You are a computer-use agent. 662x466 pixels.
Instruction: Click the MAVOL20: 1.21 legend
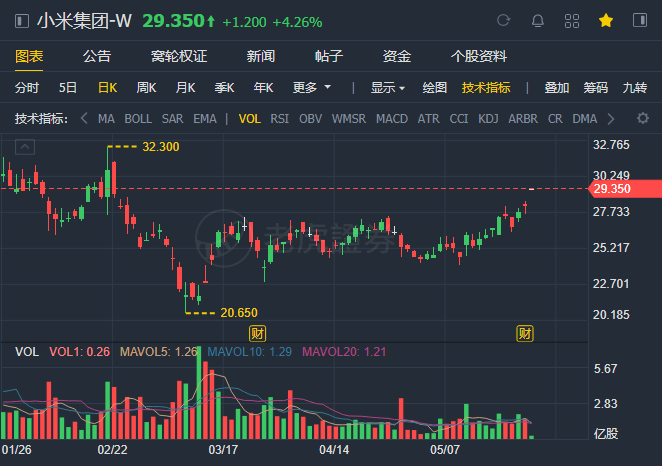pos(344,352)
